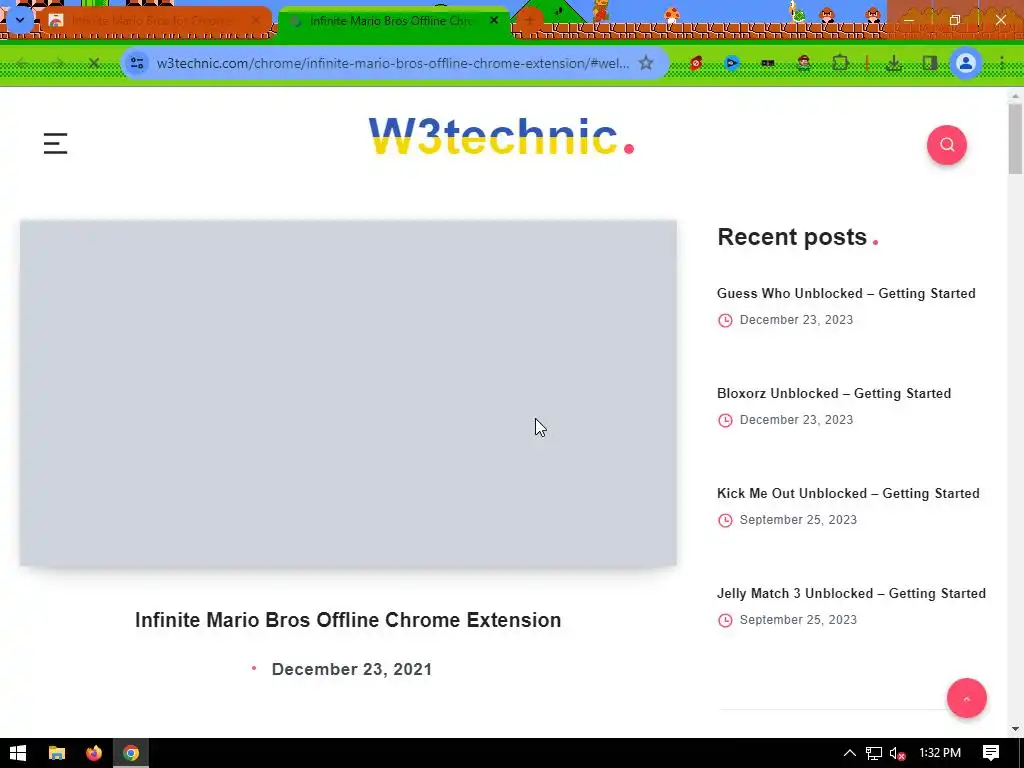Click the date under Jelly Match 3 Unblocked
This screenshot has height=768, width=1024.
coord(798,620)
